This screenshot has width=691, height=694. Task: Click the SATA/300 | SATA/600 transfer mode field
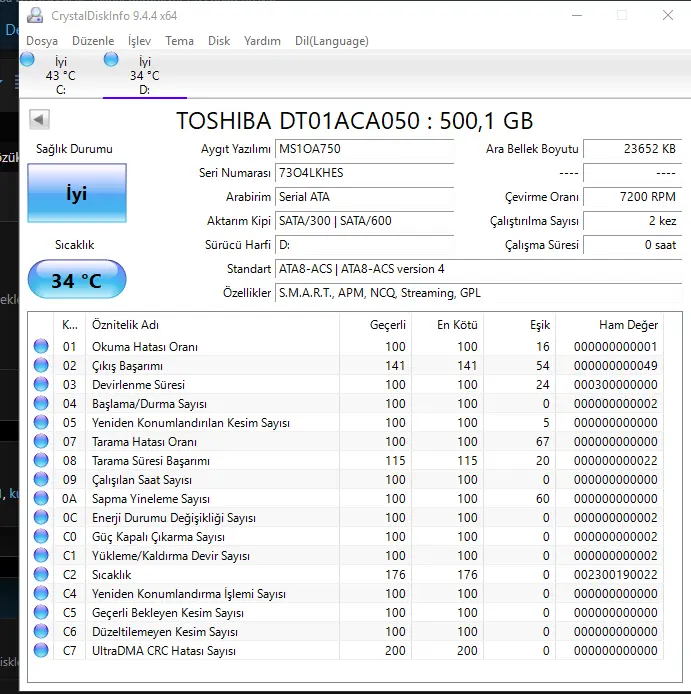(x=364, y=220)
